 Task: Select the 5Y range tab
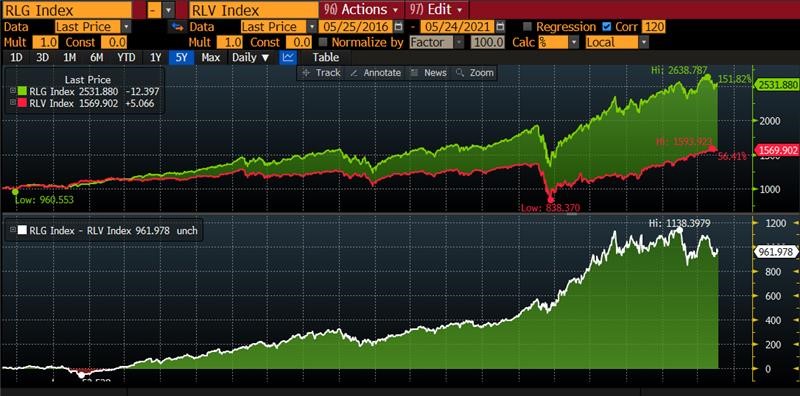pos(182,57)
